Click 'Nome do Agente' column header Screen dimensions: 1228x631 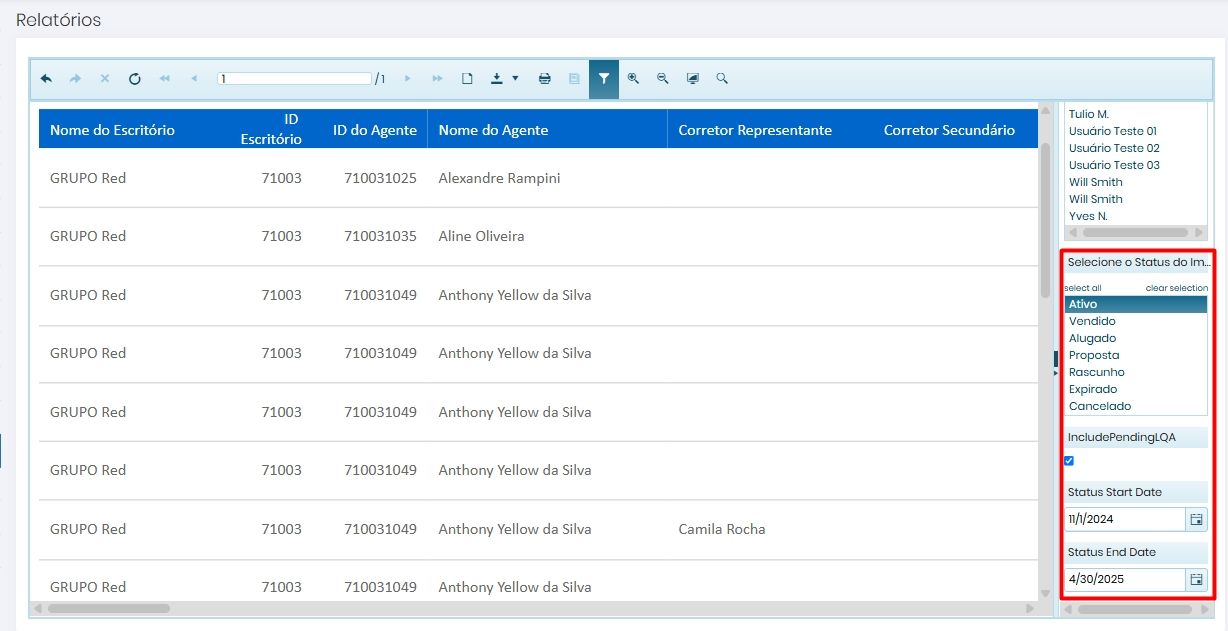[493, 130]
